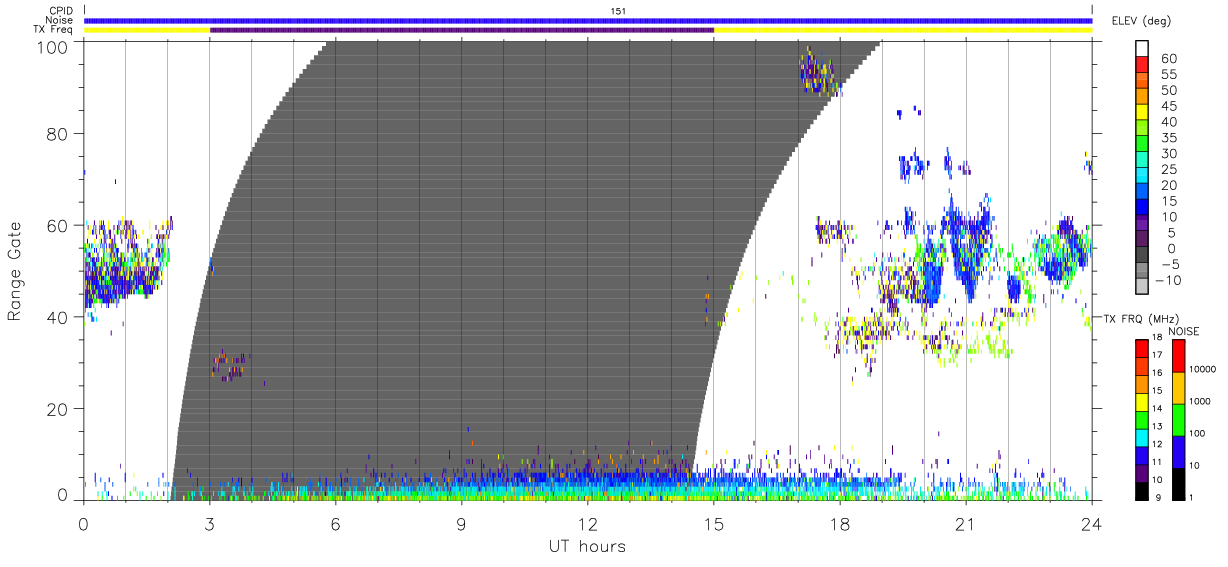
Task: Click the yellow elevation swatch between 40 and 45
Action: pyautogui.click(x=1143, y=113)
